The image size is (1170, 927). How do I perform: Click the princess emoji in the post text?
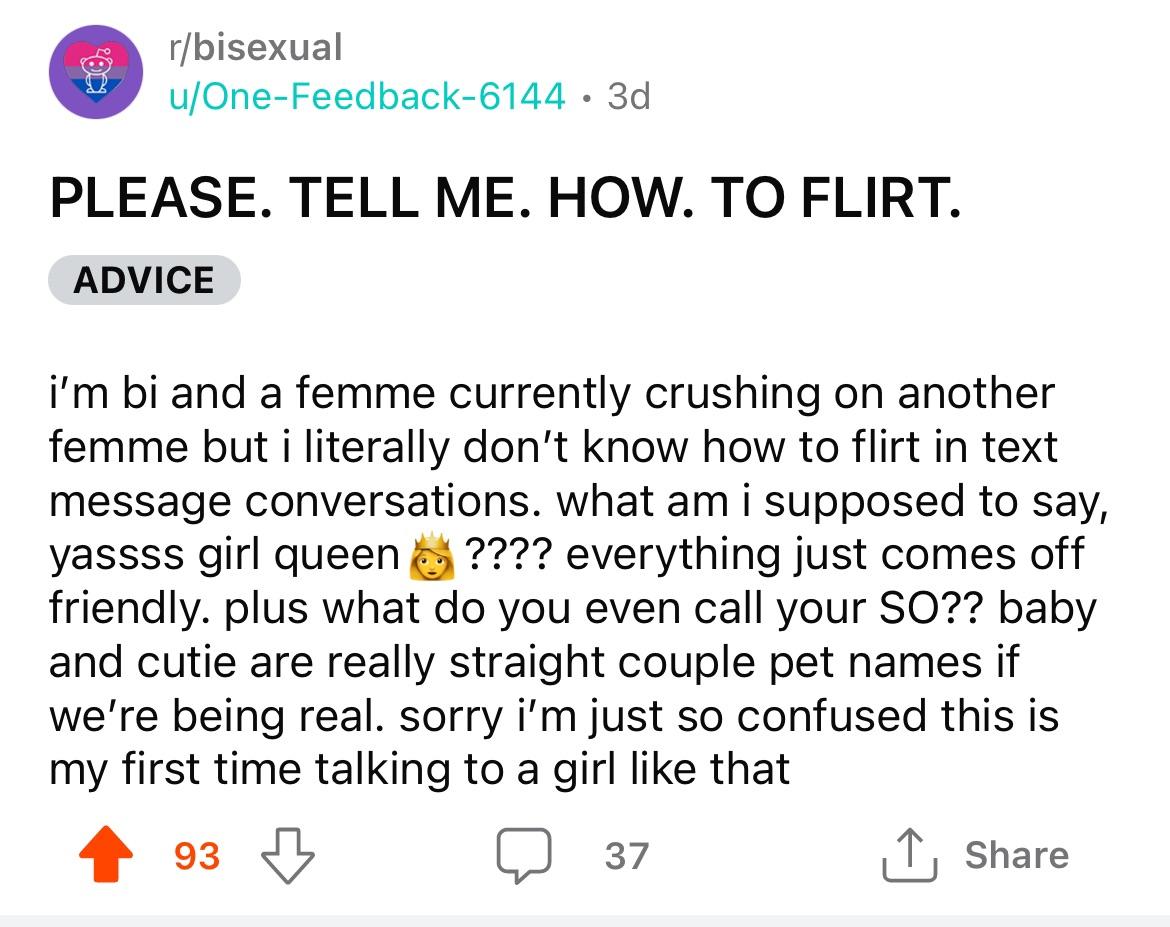point(426,554)
